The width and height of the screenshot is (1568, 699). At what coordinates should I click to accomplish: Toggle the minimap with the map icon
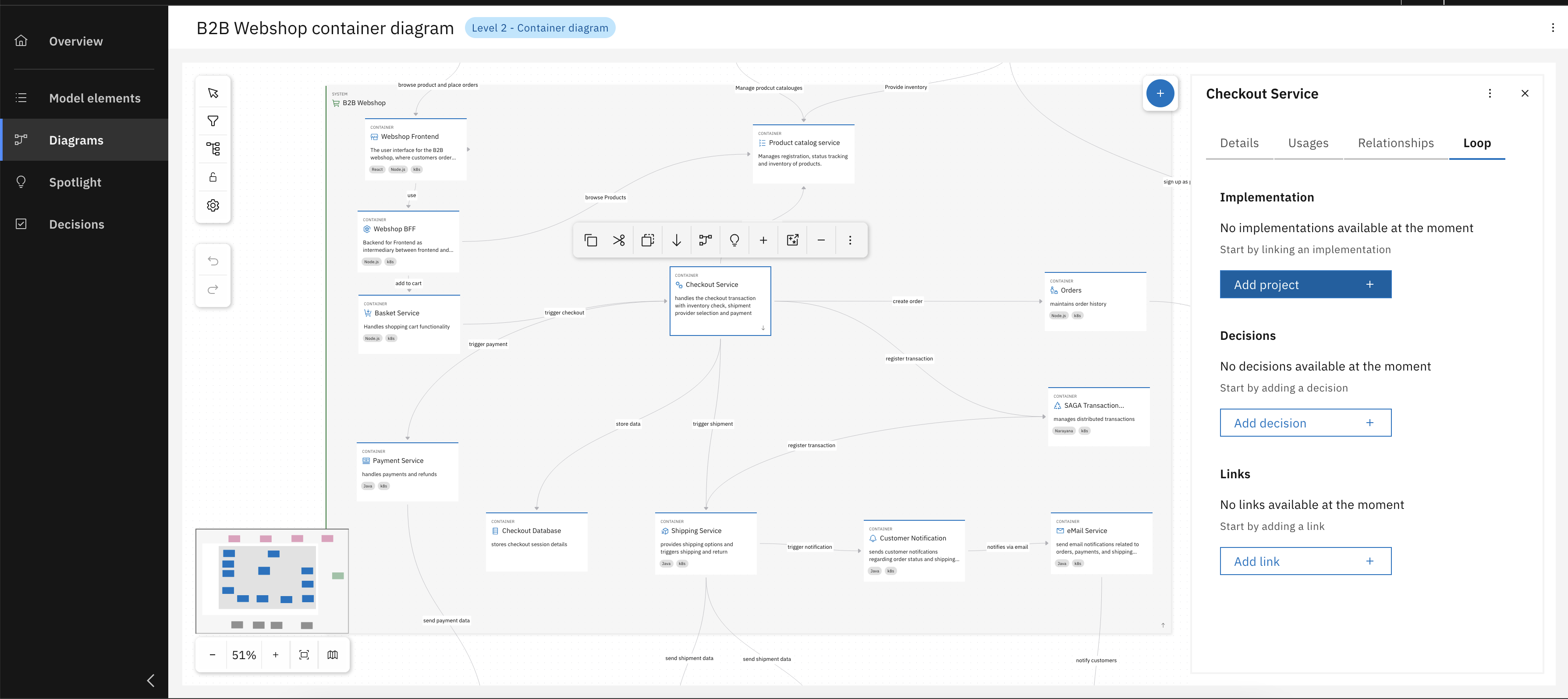pyautogui.click(x=332, y=655)
